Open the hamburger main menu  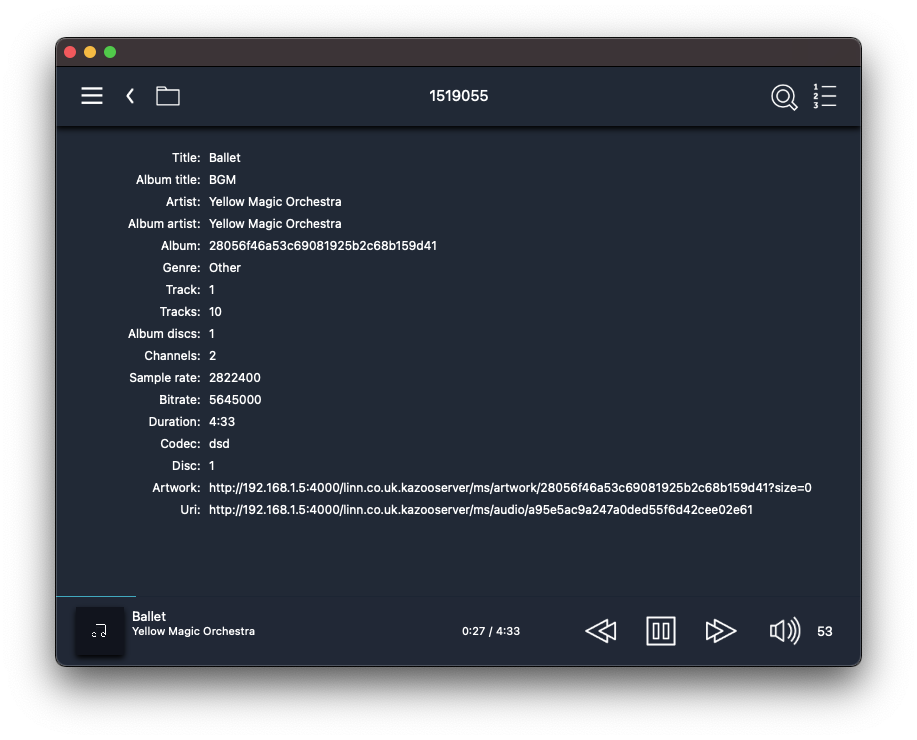92,96
